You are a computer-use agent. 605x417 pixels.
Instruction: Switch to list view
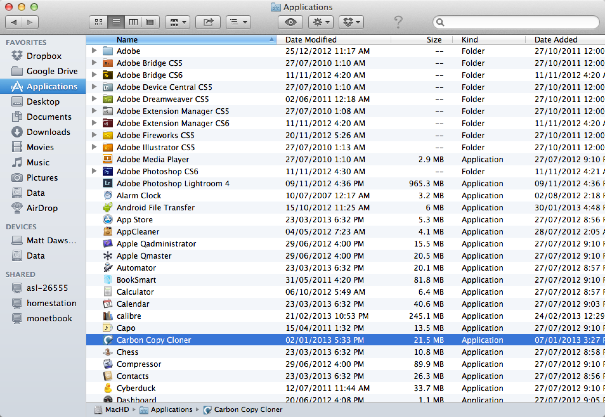tap(116, 22)
